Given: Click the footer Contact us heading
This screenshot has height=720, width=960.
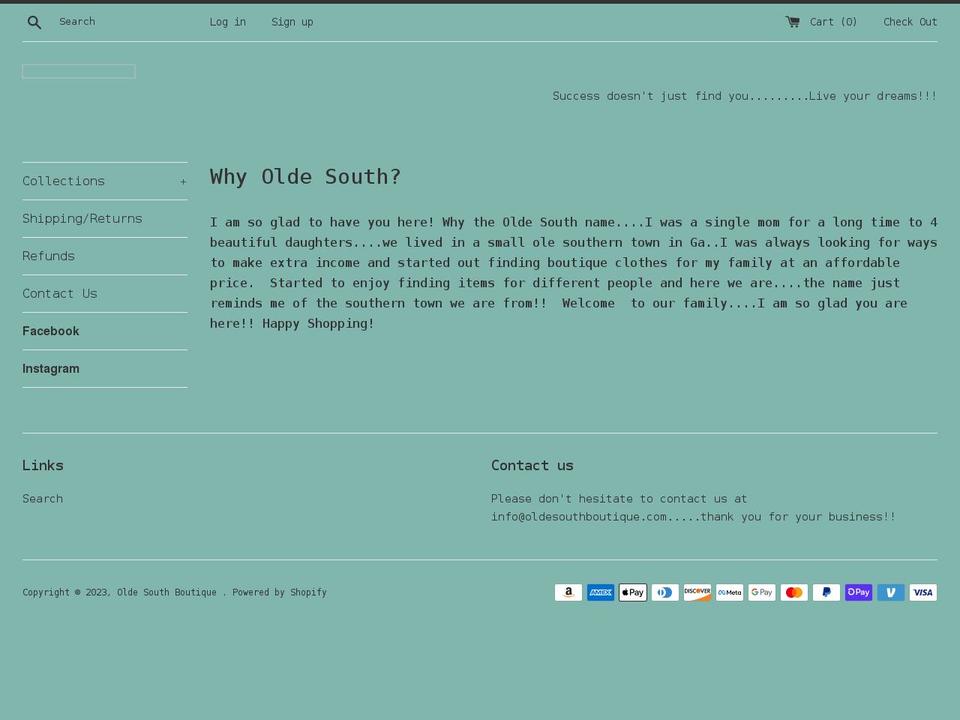Looking at the screenshot, I should [532, 465].
